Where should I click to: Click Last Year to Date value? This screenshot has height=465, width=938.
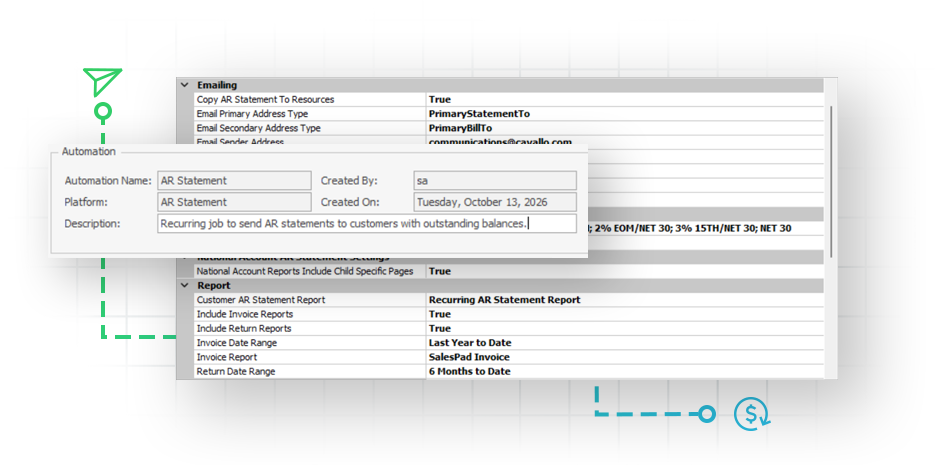point(470,343)
